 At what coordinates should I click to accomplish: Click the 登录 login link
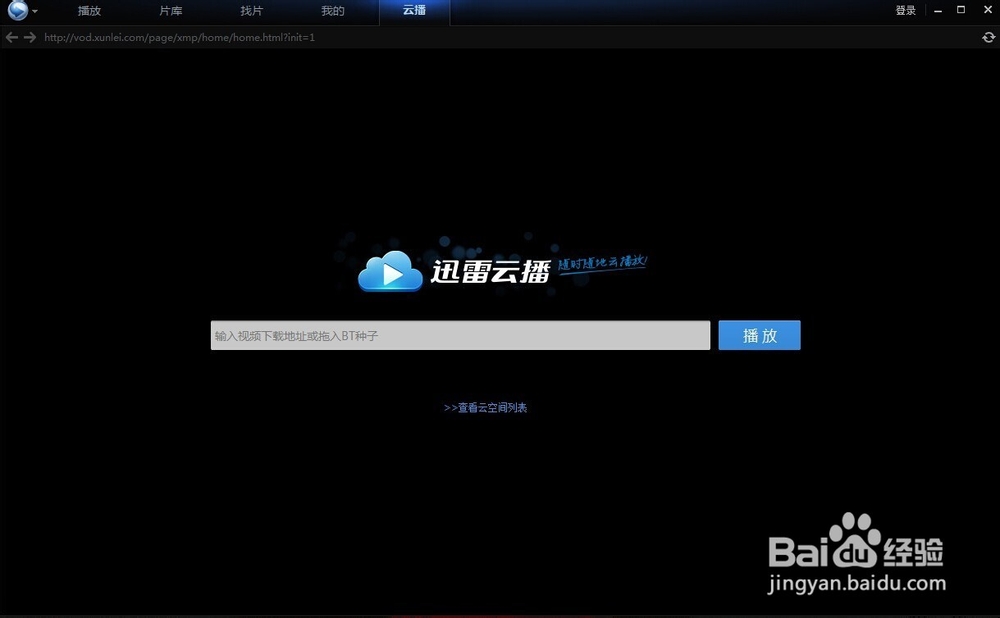point(906,10)
